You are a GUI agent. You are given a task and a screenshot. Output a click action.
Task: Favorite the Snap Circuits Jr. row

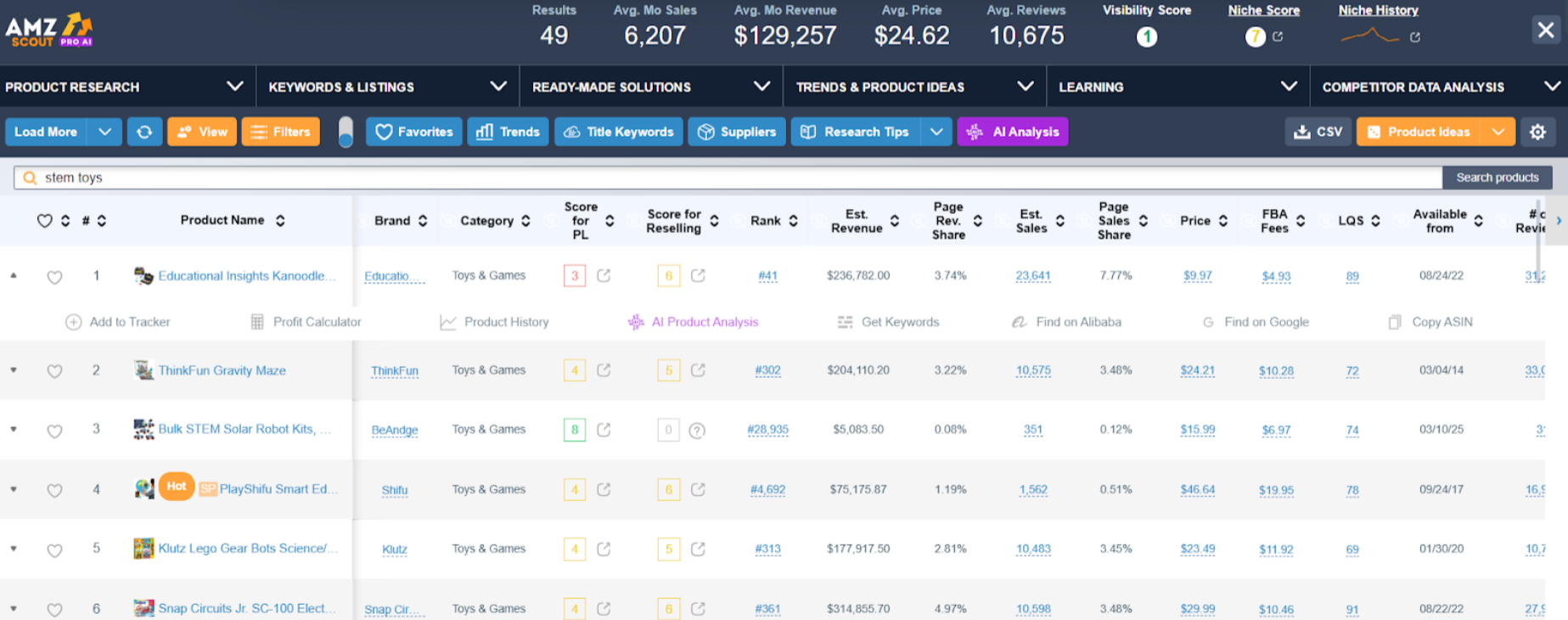coord(54,609)
